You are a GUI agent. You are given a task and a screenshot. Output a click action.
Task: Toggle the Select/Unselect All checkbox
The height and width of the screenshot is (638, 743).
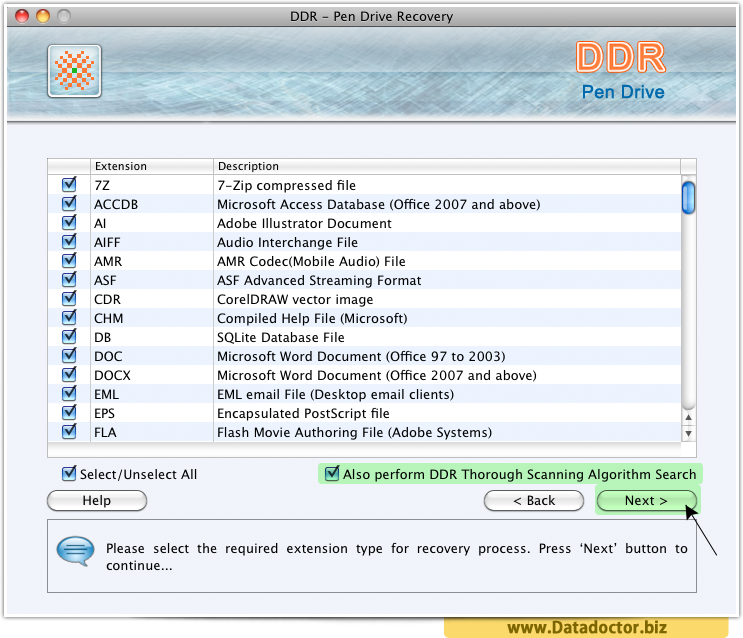[69, 473]
